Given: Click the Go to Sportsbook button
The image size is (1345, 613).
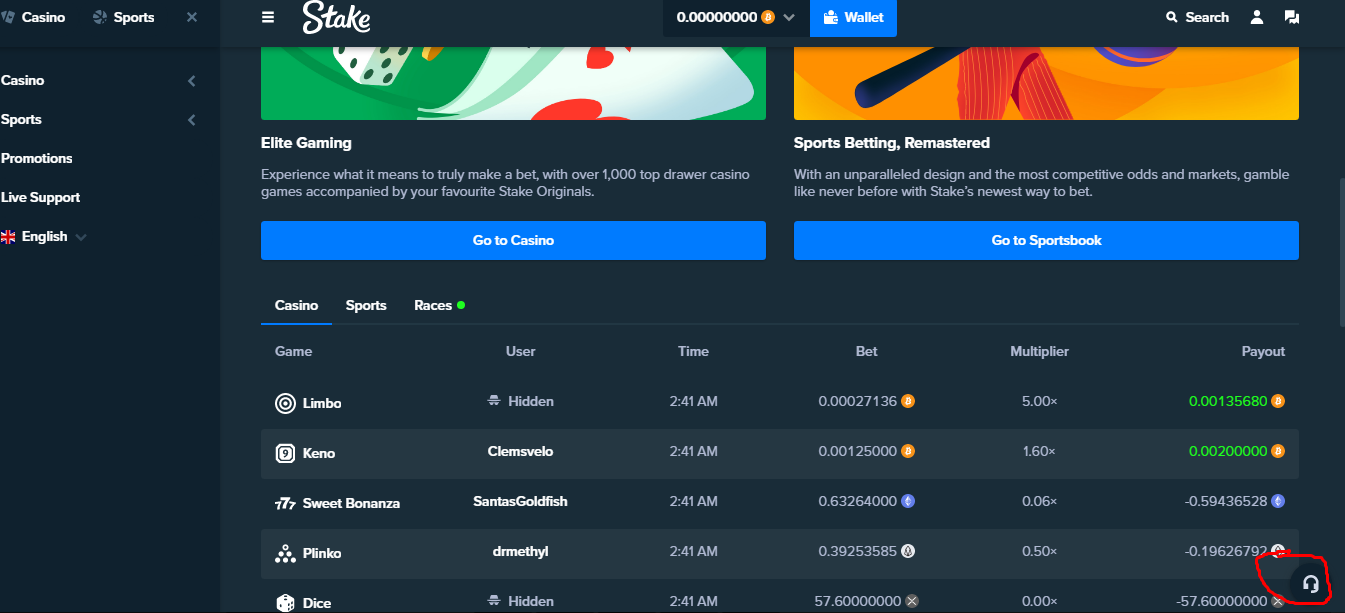Looking at the screenshot, I should 1046,240.
